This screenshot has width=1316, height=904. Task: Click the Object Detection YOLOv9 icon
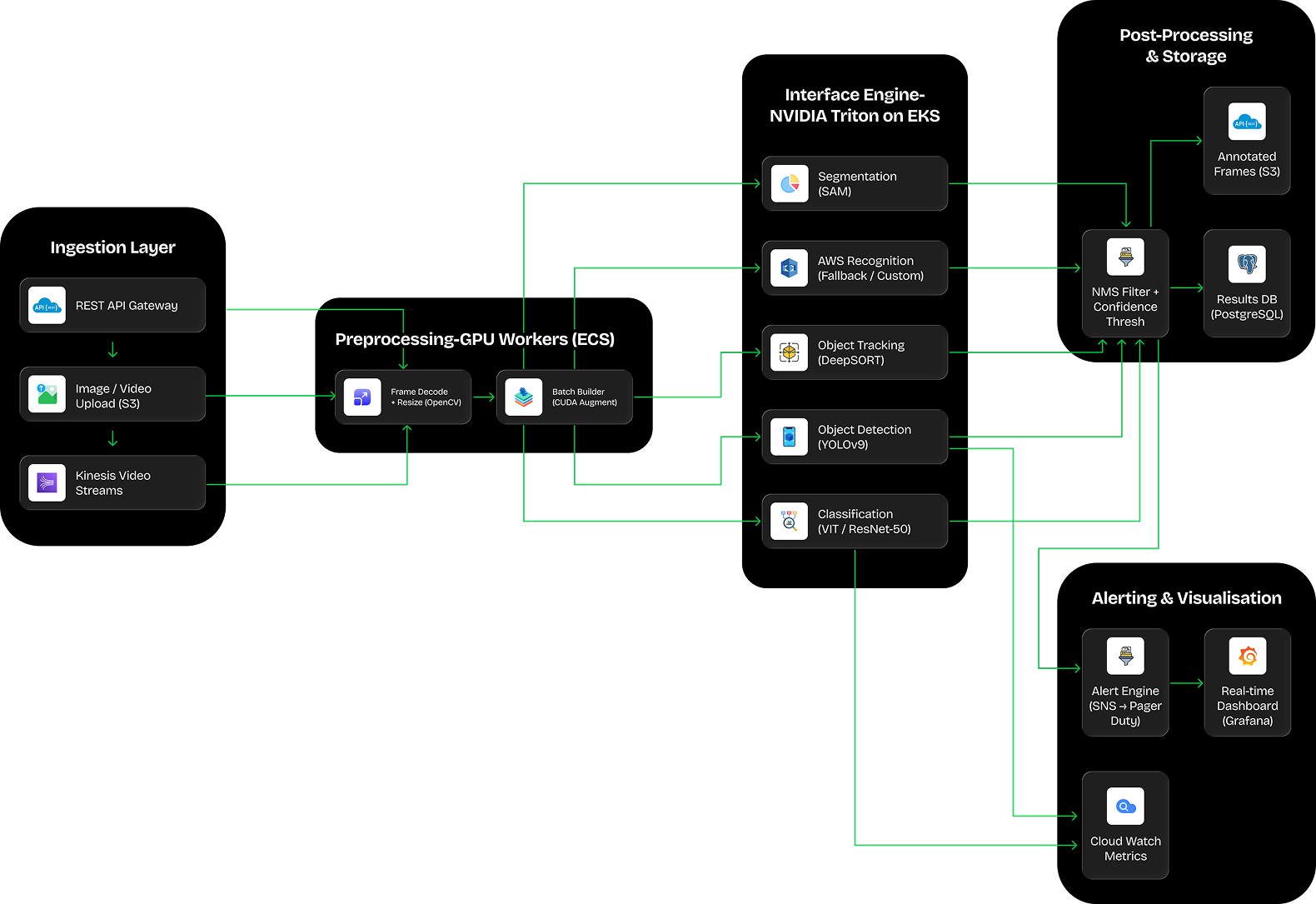coord(790,437)
